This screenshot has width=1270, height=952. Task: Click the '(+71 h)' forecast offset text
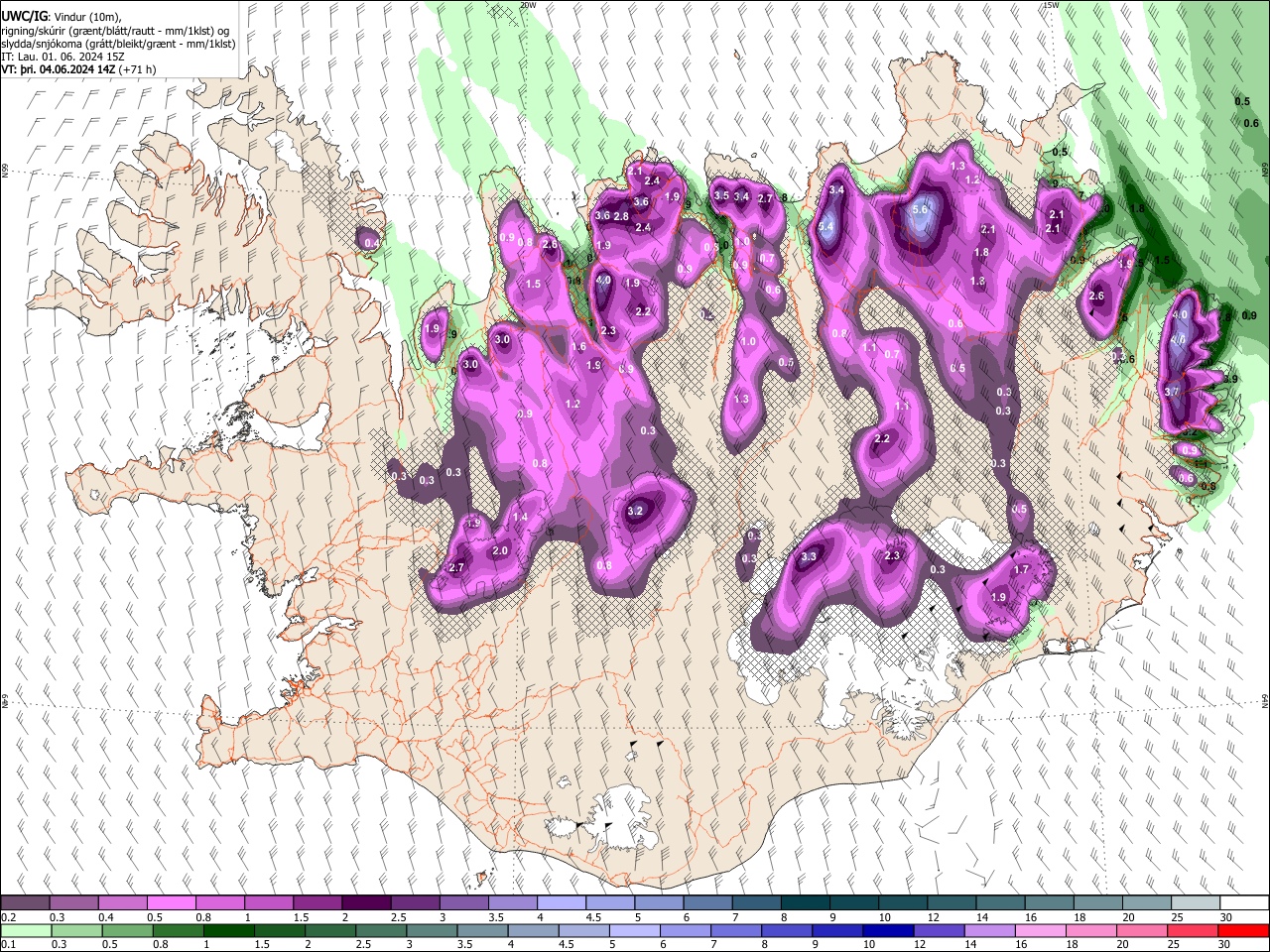pyautogui.click(x=137, y=70)
